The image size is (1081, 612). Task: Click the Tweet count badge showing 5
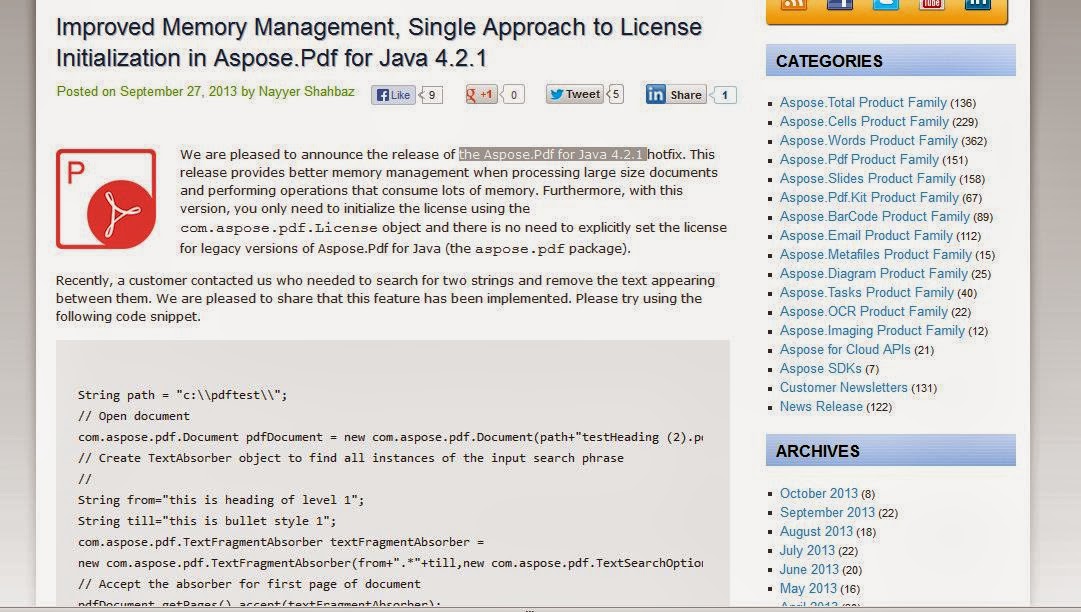[613, 93]
